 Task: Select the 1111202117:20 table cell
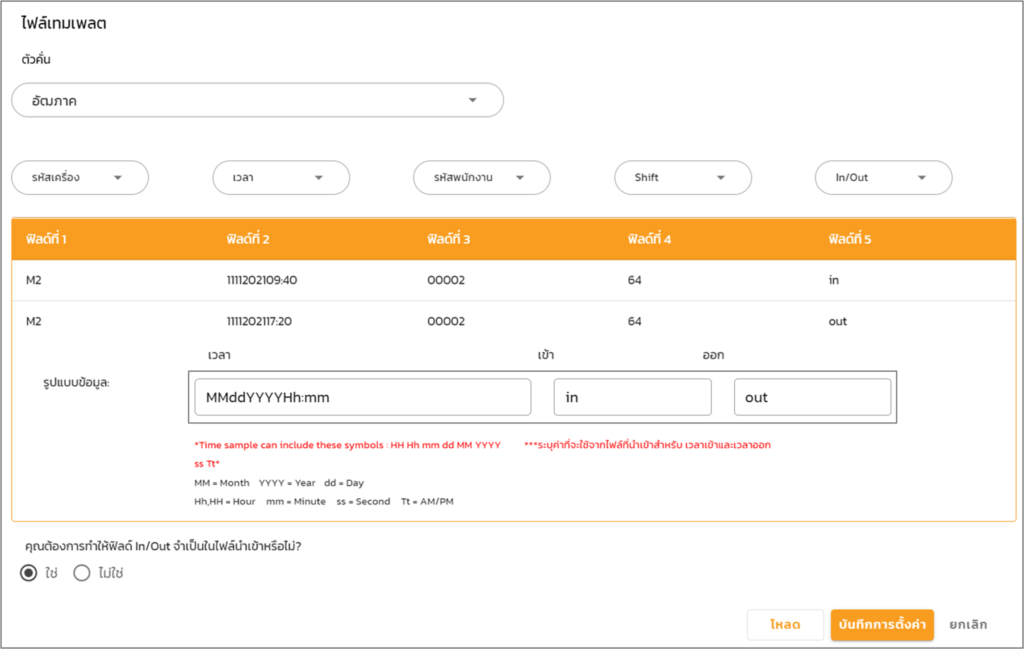[262, 321]
